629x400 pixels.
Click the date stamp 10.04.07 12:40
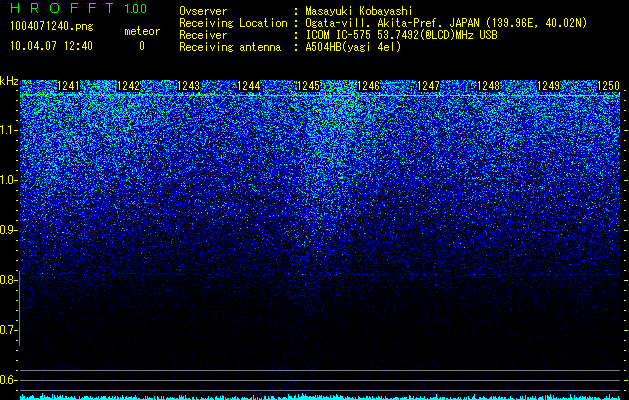click(51, 46)
